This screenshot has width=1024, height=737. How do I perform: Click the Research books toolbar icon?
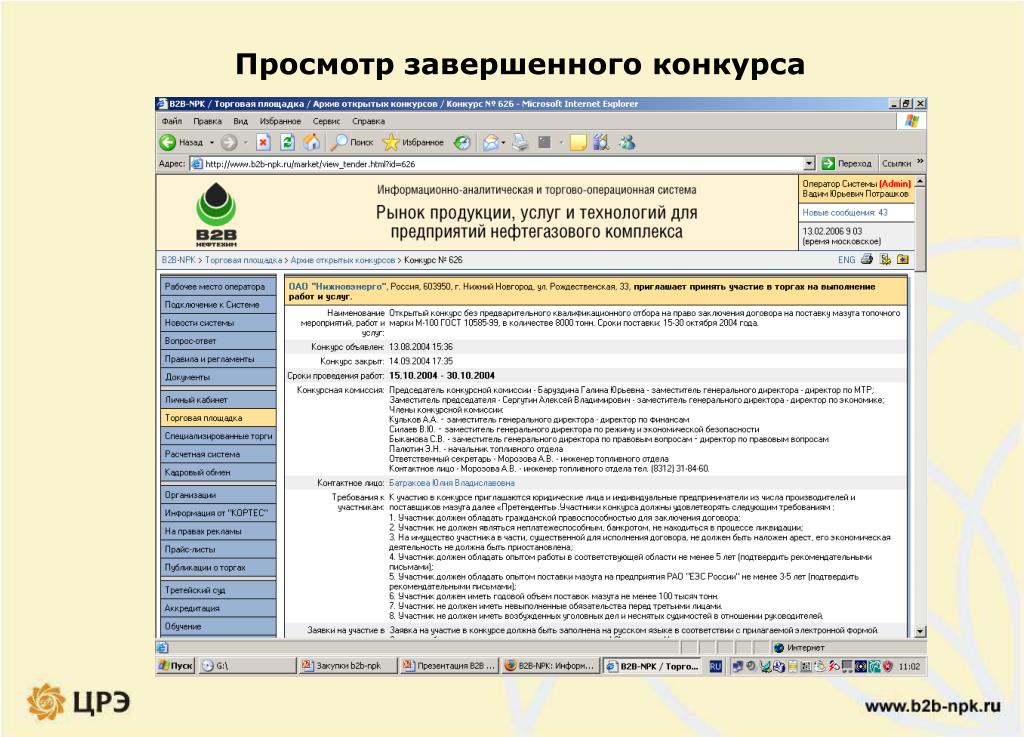pyautogui.click(x=601, y=142)
